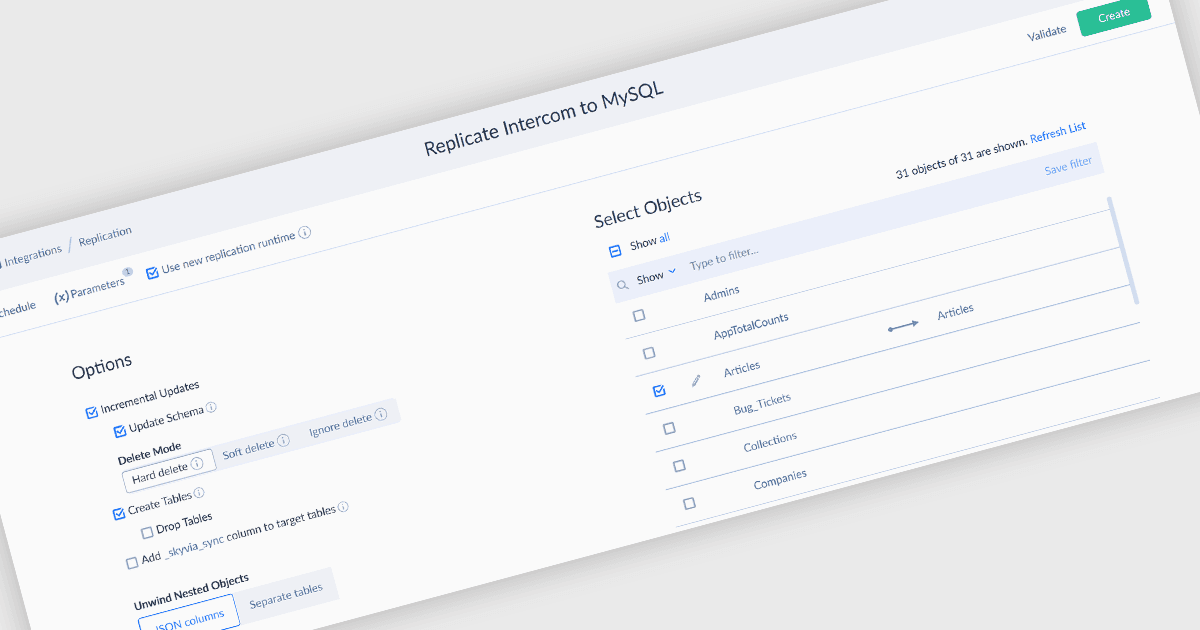The image size is (1200, 630).
Task: Click the Articles target table name
Action: point(955,313)
